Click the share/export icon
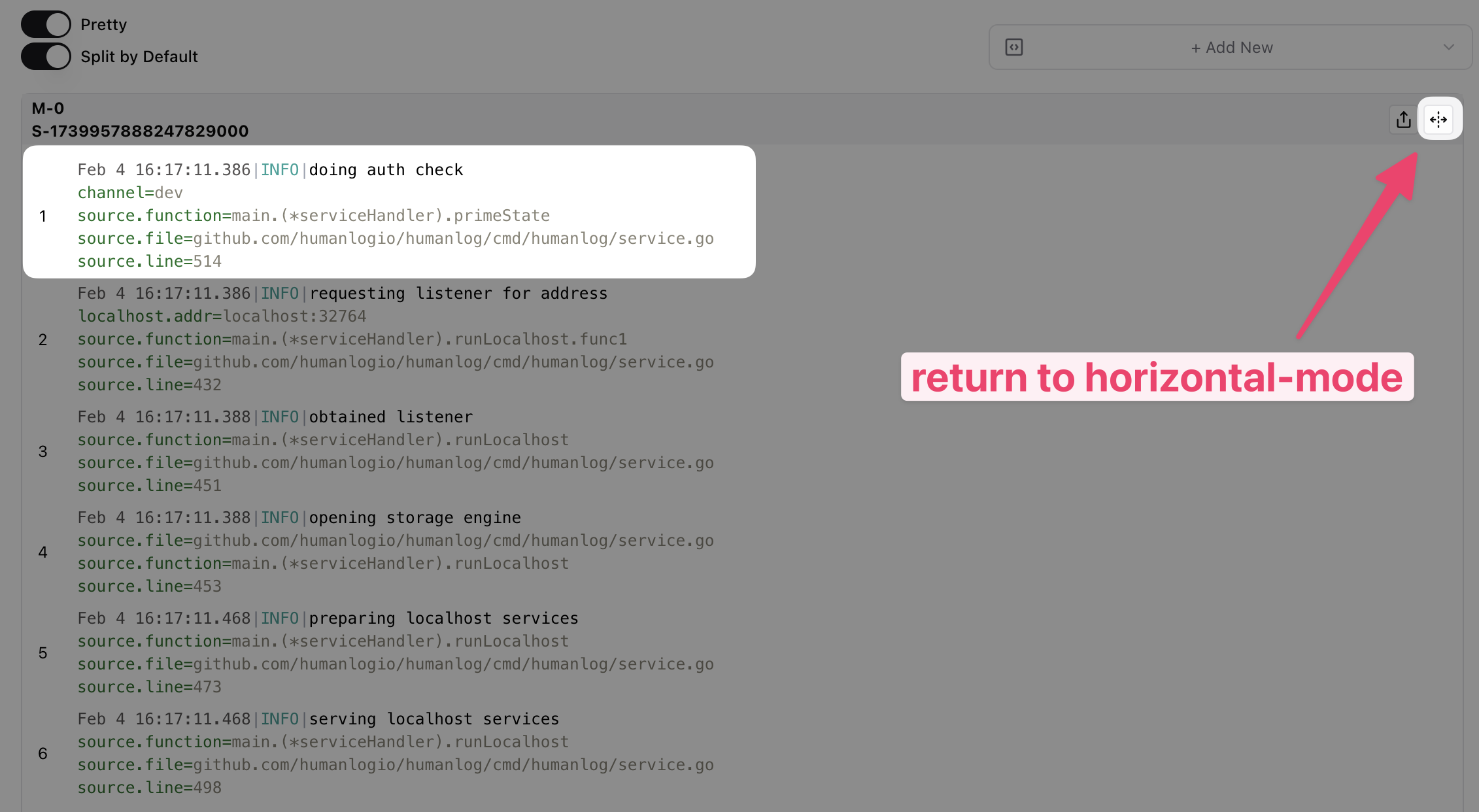 pyautogui.click(x=1403, y=120)
